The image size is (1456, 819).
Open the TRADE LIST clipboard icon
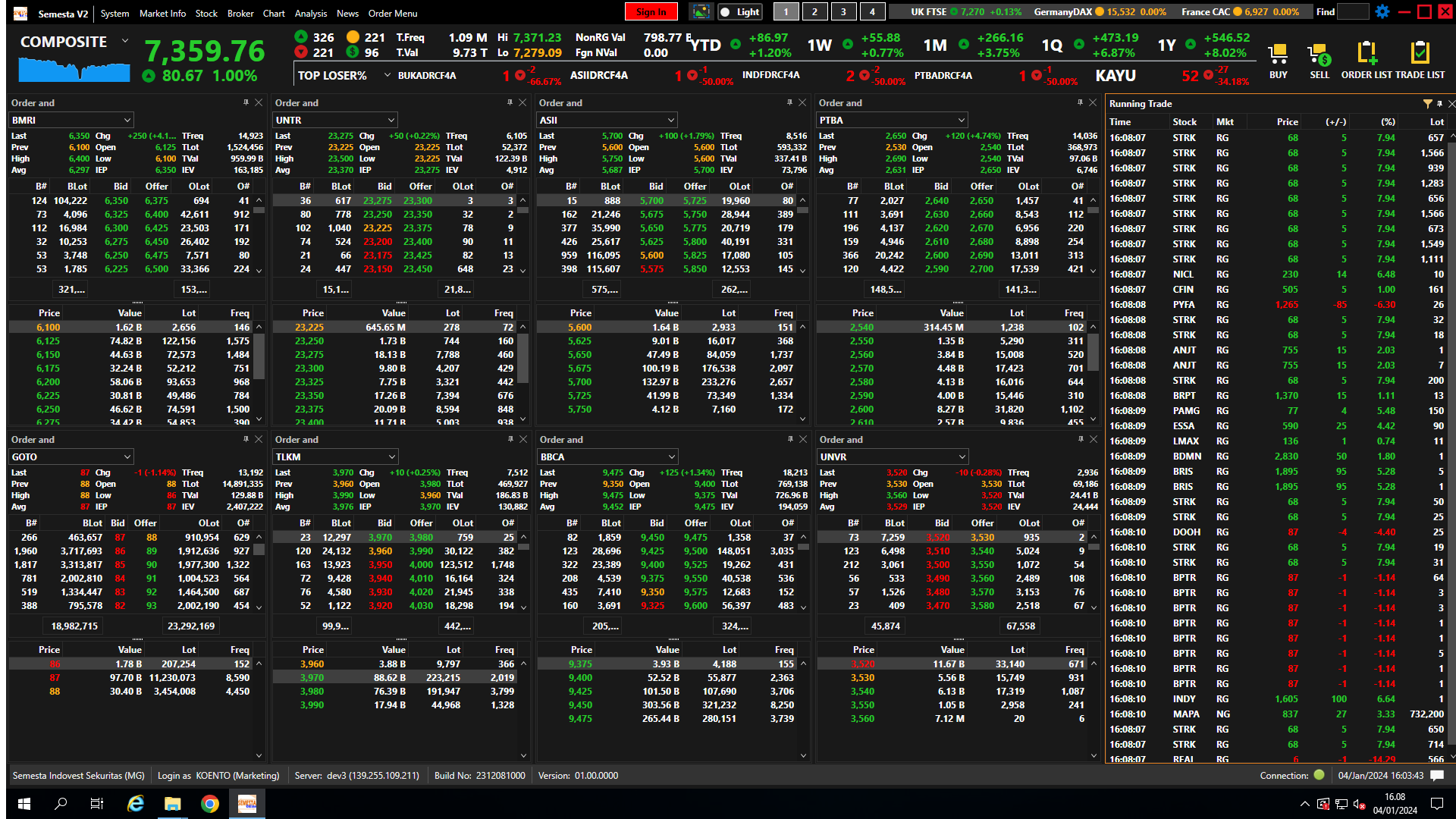pyautogui.click(x=1420, y=55)
